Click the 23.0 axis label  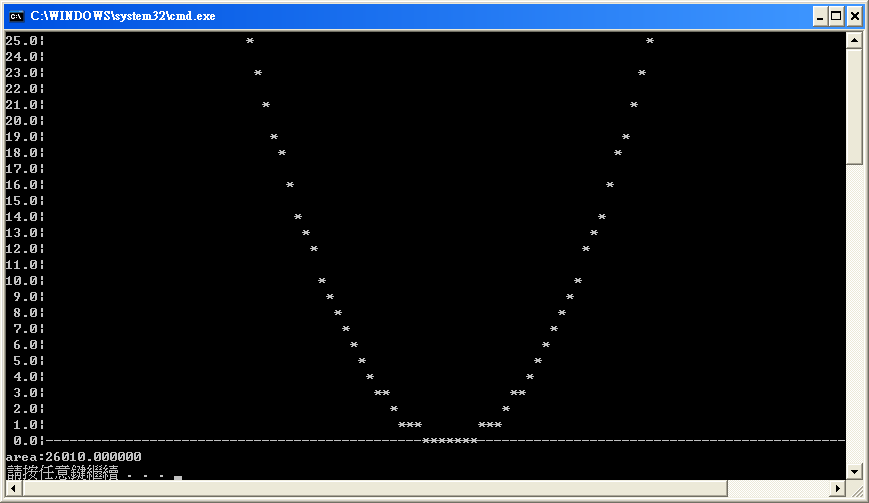(22, 73)
